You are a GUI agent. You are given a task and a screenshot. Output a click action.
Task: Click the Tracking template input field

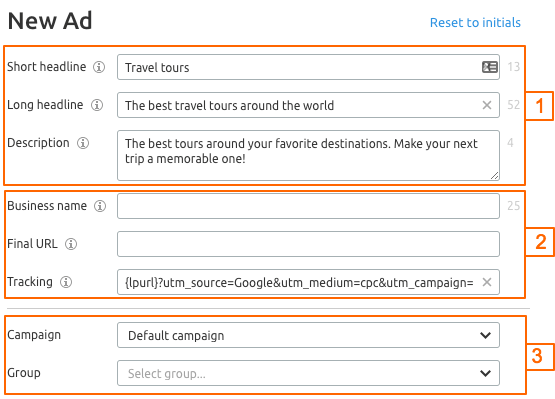(308, 282)
